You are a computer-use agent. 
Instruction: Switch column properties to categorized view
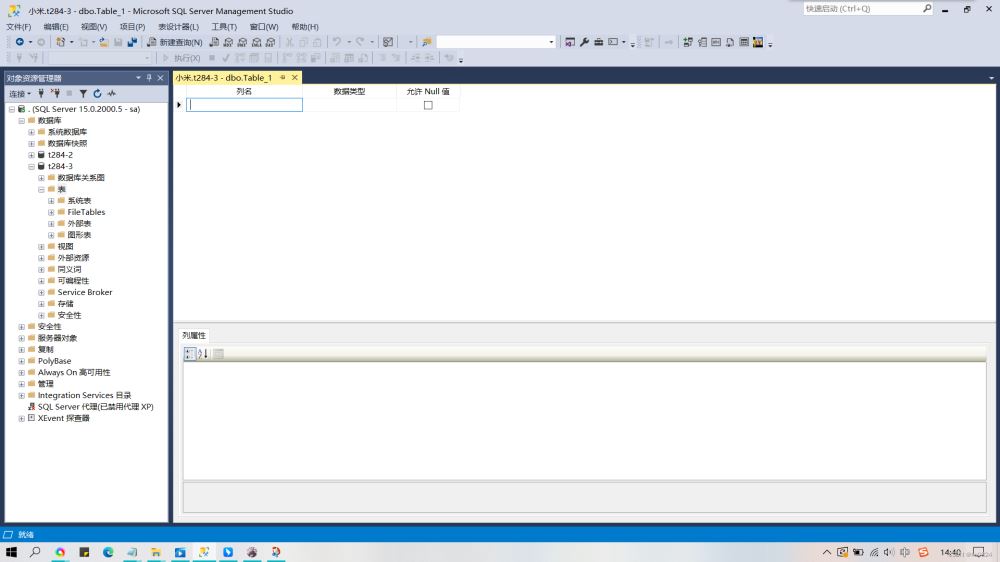[x=190, y=353]
